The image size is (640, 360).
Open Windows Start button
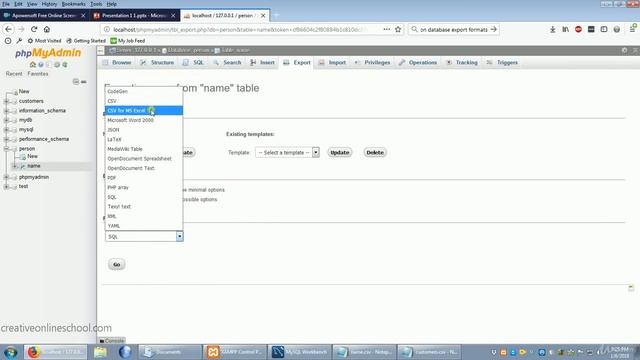11,352
